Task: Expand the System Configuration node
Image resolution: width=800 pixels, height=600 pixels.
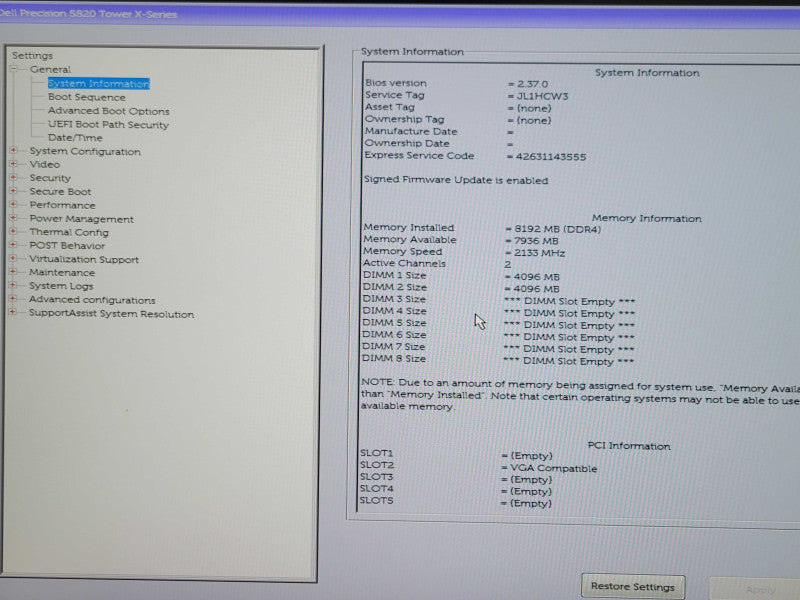Action: [14, 151]
